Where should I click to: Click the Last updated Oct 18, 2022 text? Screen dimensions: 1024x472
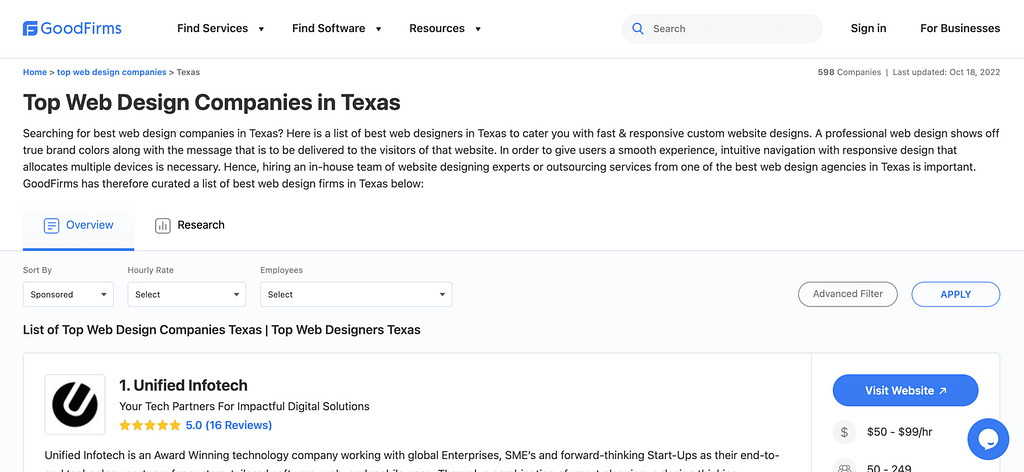(x=946, y=72)
